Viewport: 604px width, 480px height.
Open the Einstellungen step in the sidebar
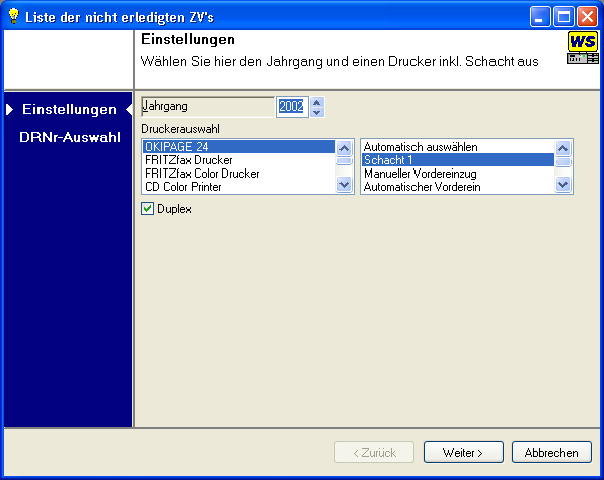point(69,109)
